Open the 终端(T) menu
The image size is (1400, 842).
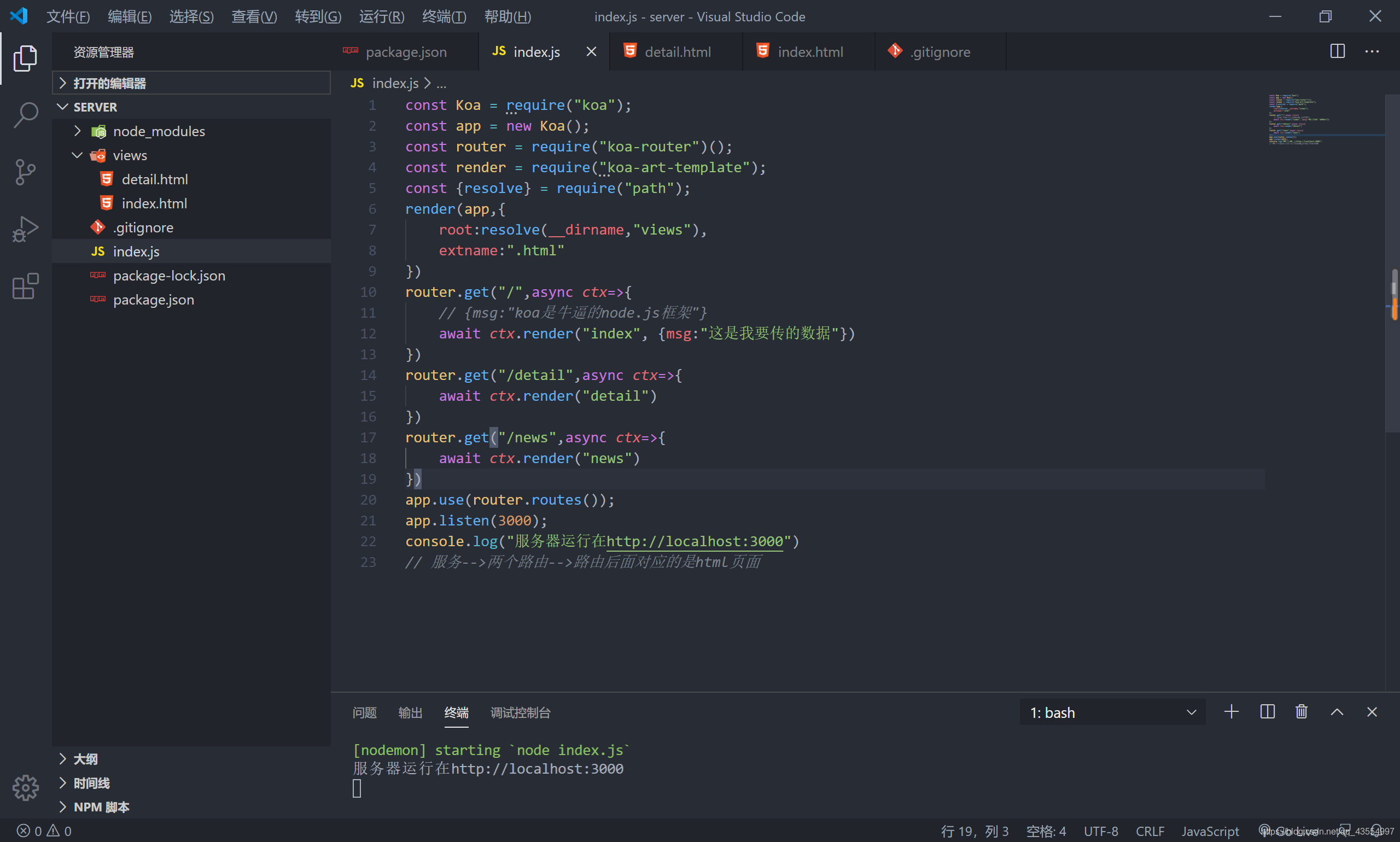[x=445, y=16]
